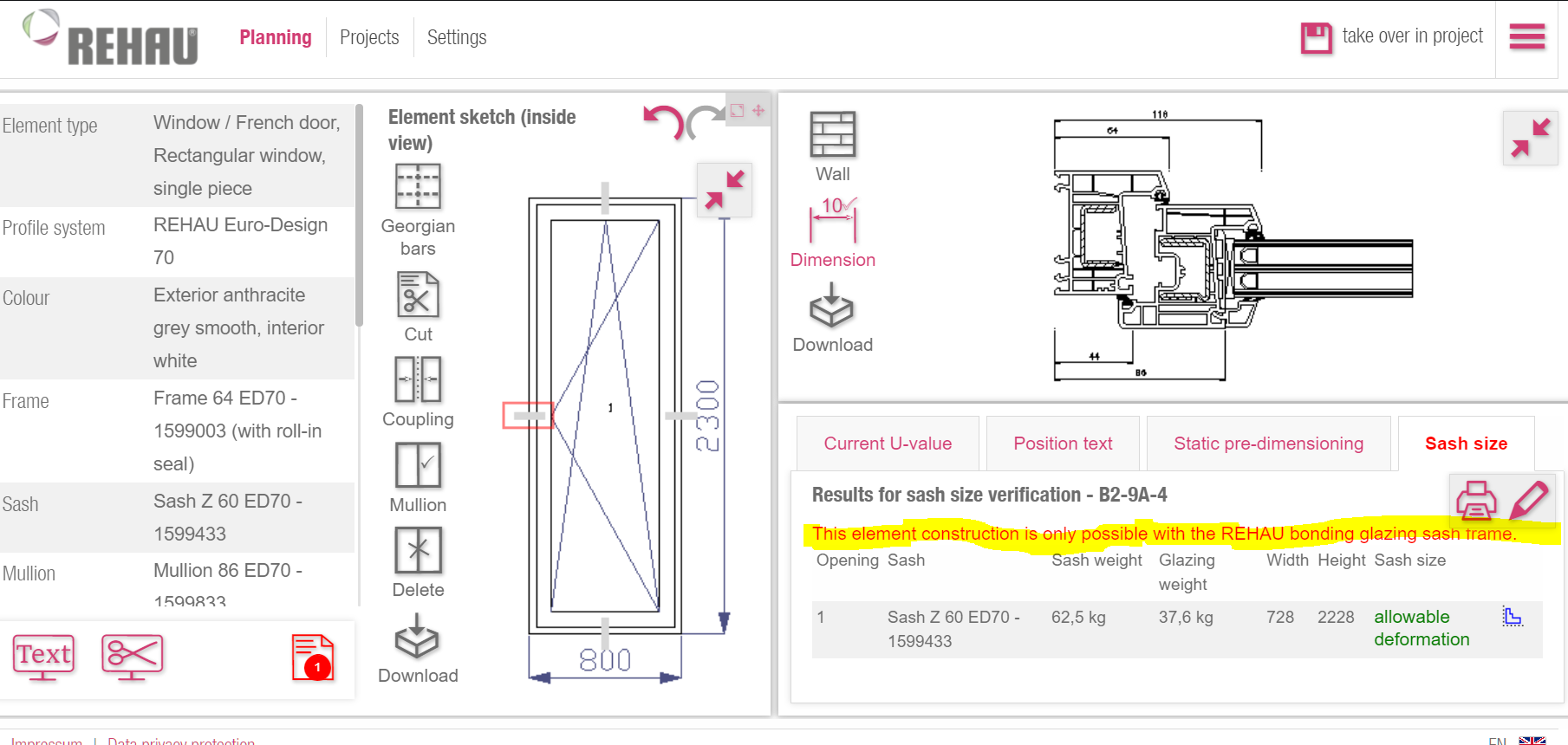Screen dimensions: 1568x745
Task: Select the Wall icon in section view
Action: coord(832,134)
